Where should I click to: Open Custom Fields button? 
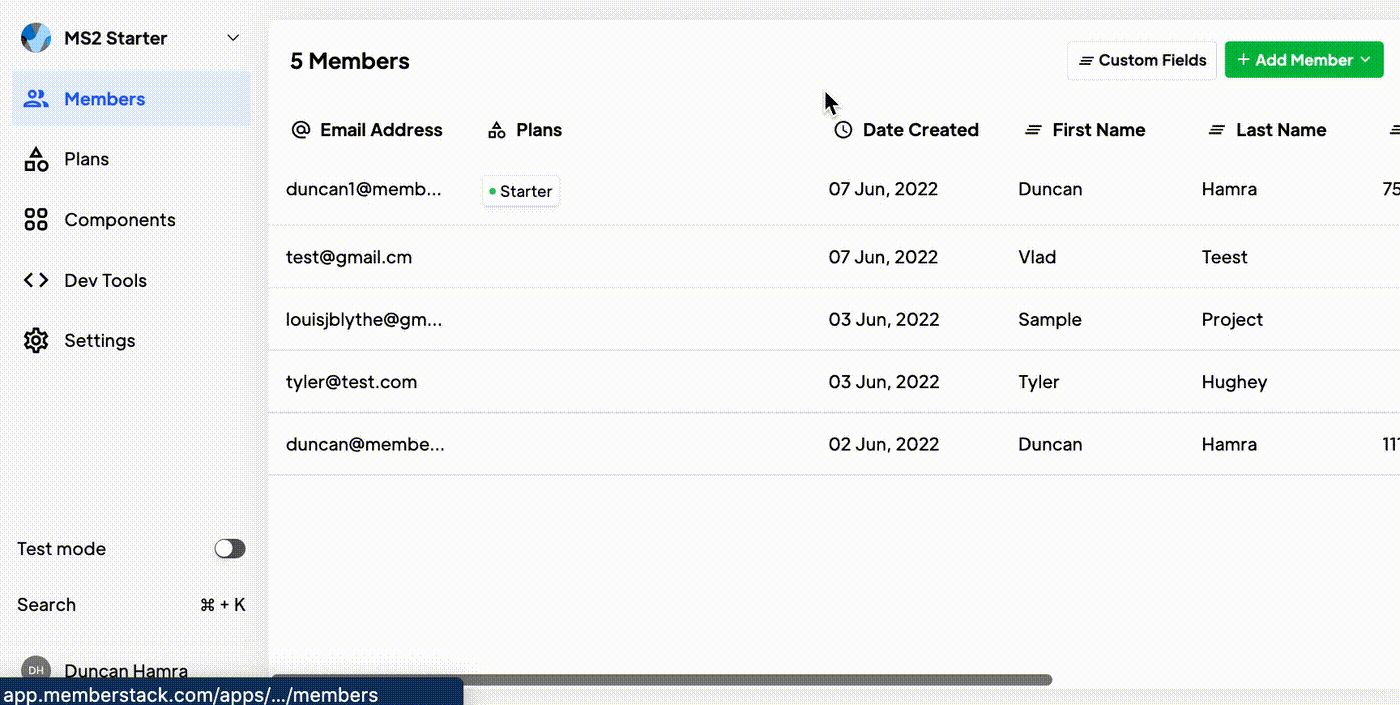[1142, 60]
